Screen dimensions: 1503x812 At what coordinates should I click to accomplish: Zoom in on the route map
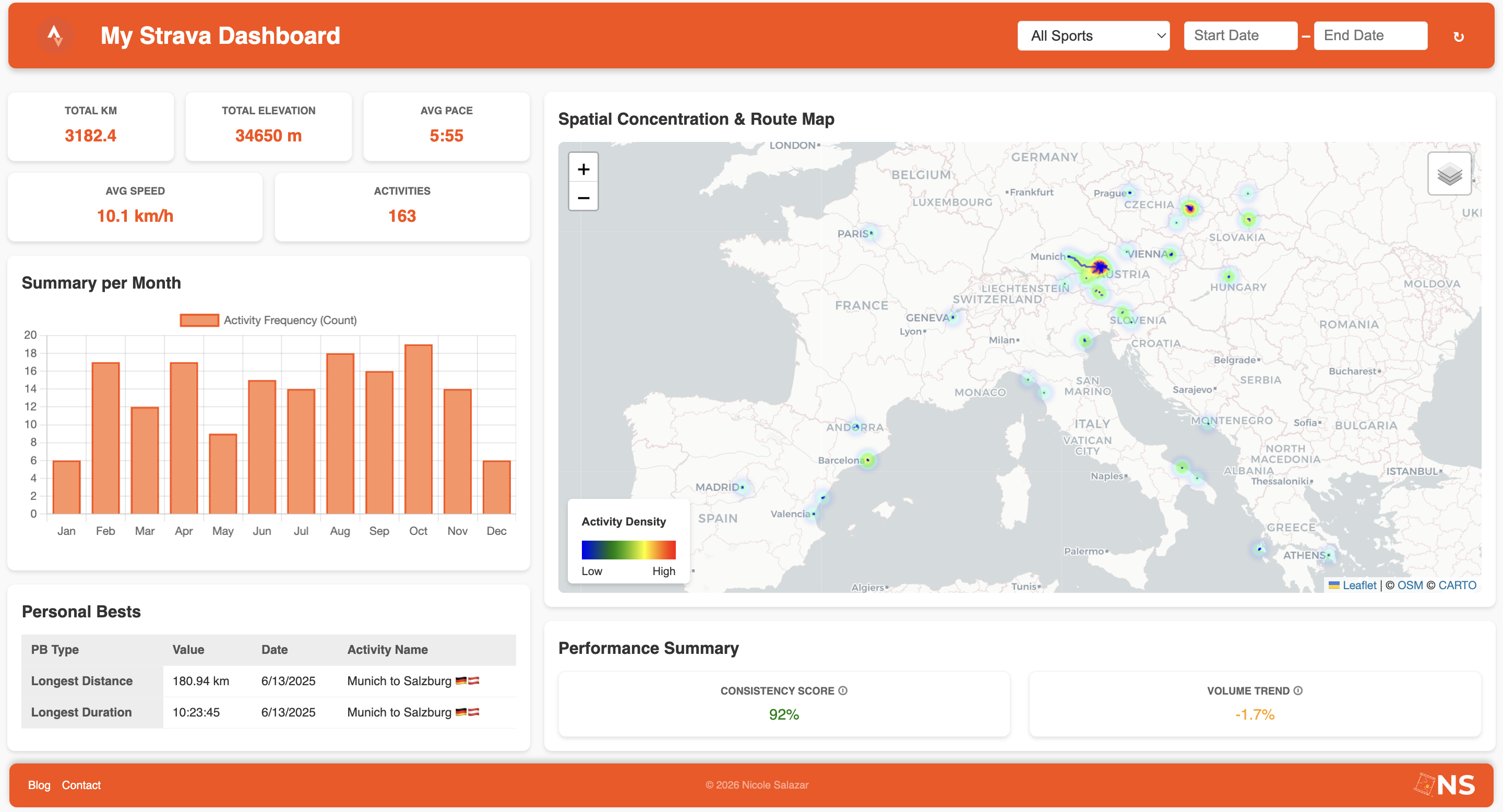coord(583,169)
